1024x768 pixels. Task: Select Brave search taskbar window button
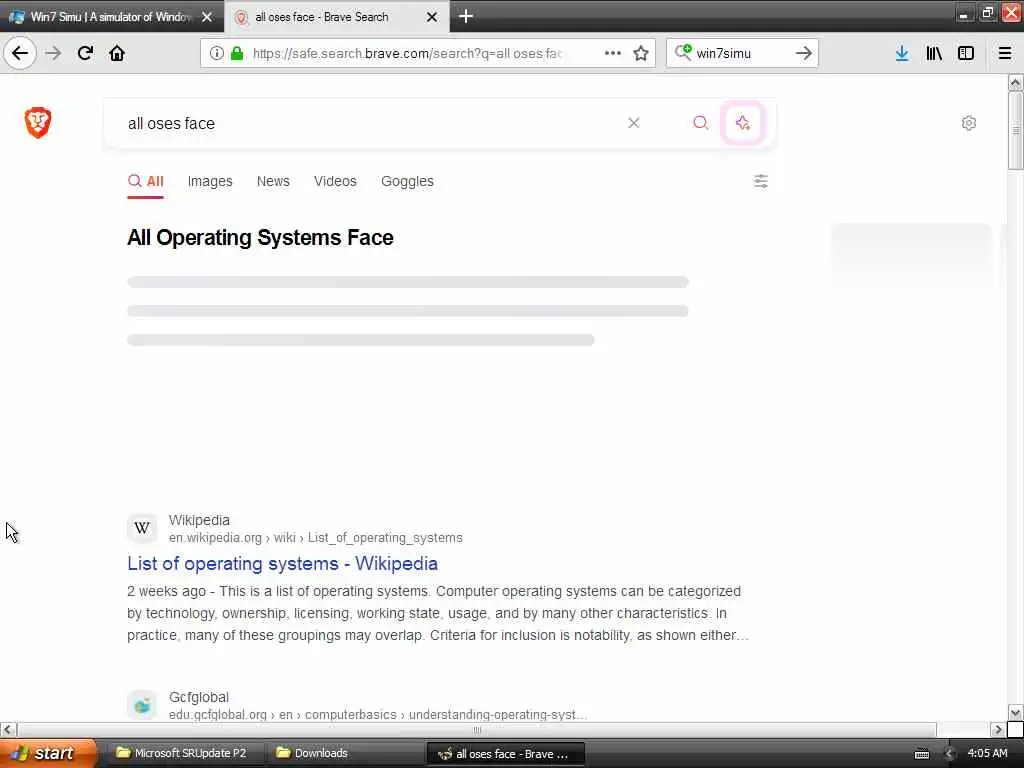tap(505, 754)
